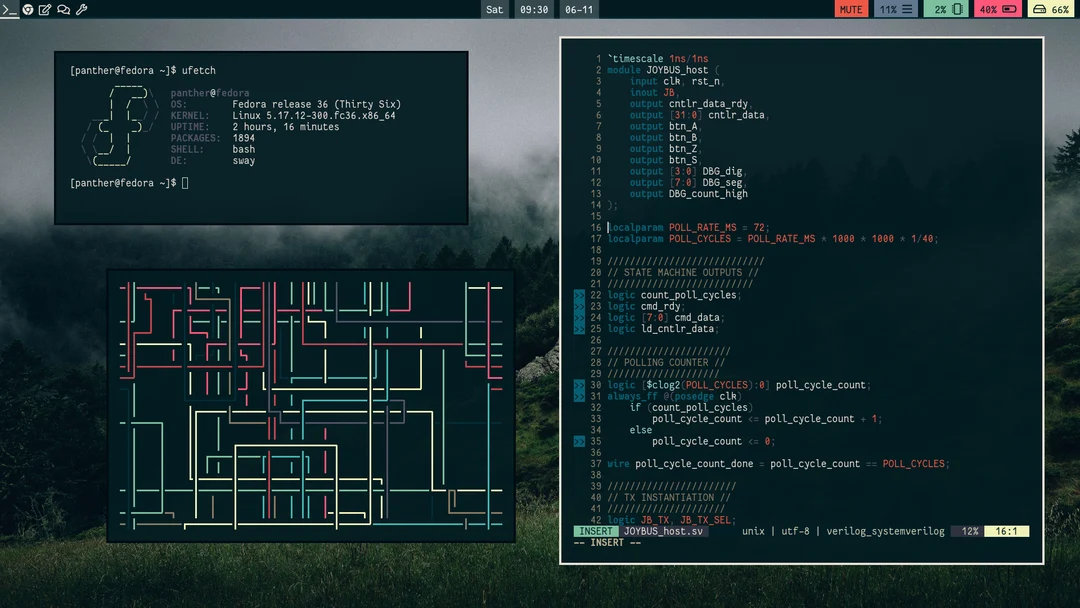Open the chat bubbles icon
The image size is (1080, 608).
(x=63, y=9)
